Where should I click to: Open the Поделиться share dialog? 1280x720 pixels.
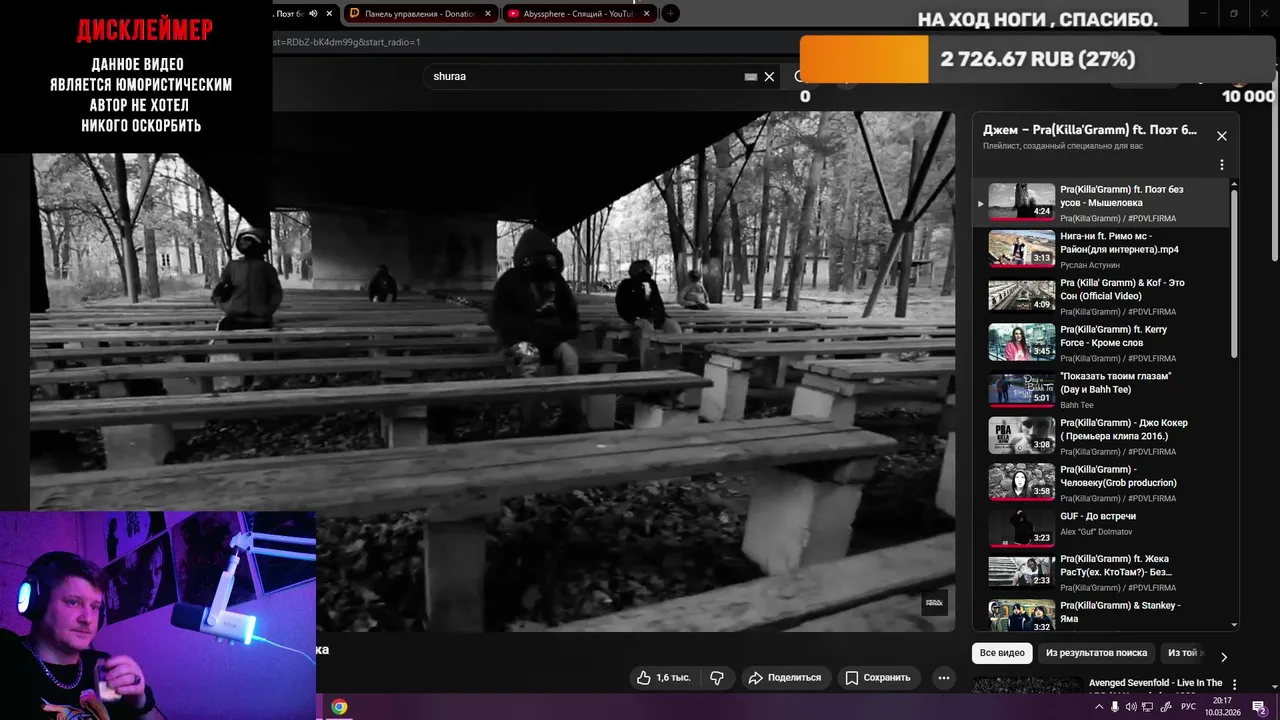[x=785, y=677]
